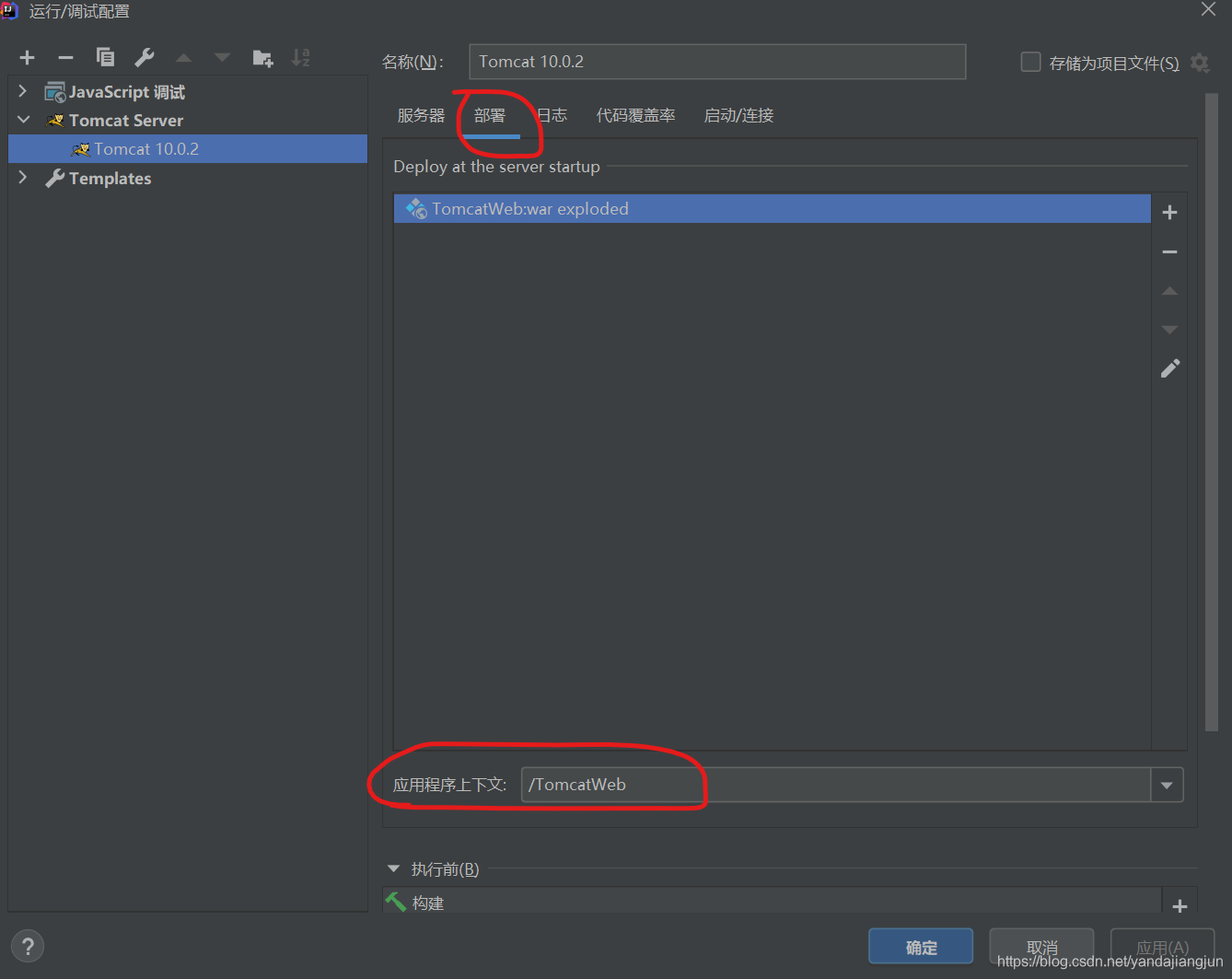The width and height of the screenshot is (1232, 979).
Task: Close the run/debug configuration dialog
Action: (1208, 9)
